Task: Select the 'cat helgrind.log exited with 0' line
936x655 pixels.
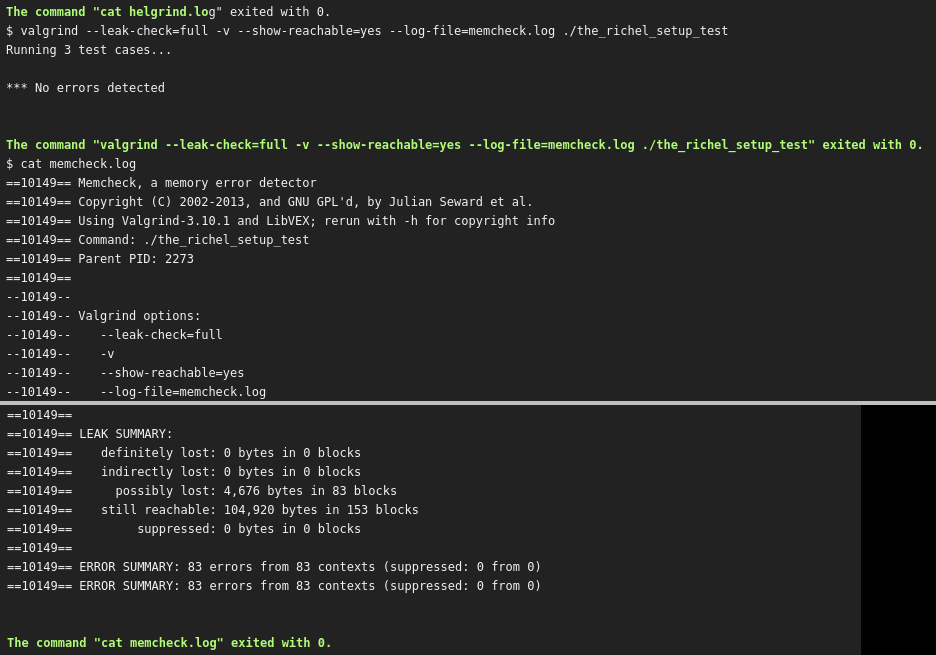Action: 168,11
